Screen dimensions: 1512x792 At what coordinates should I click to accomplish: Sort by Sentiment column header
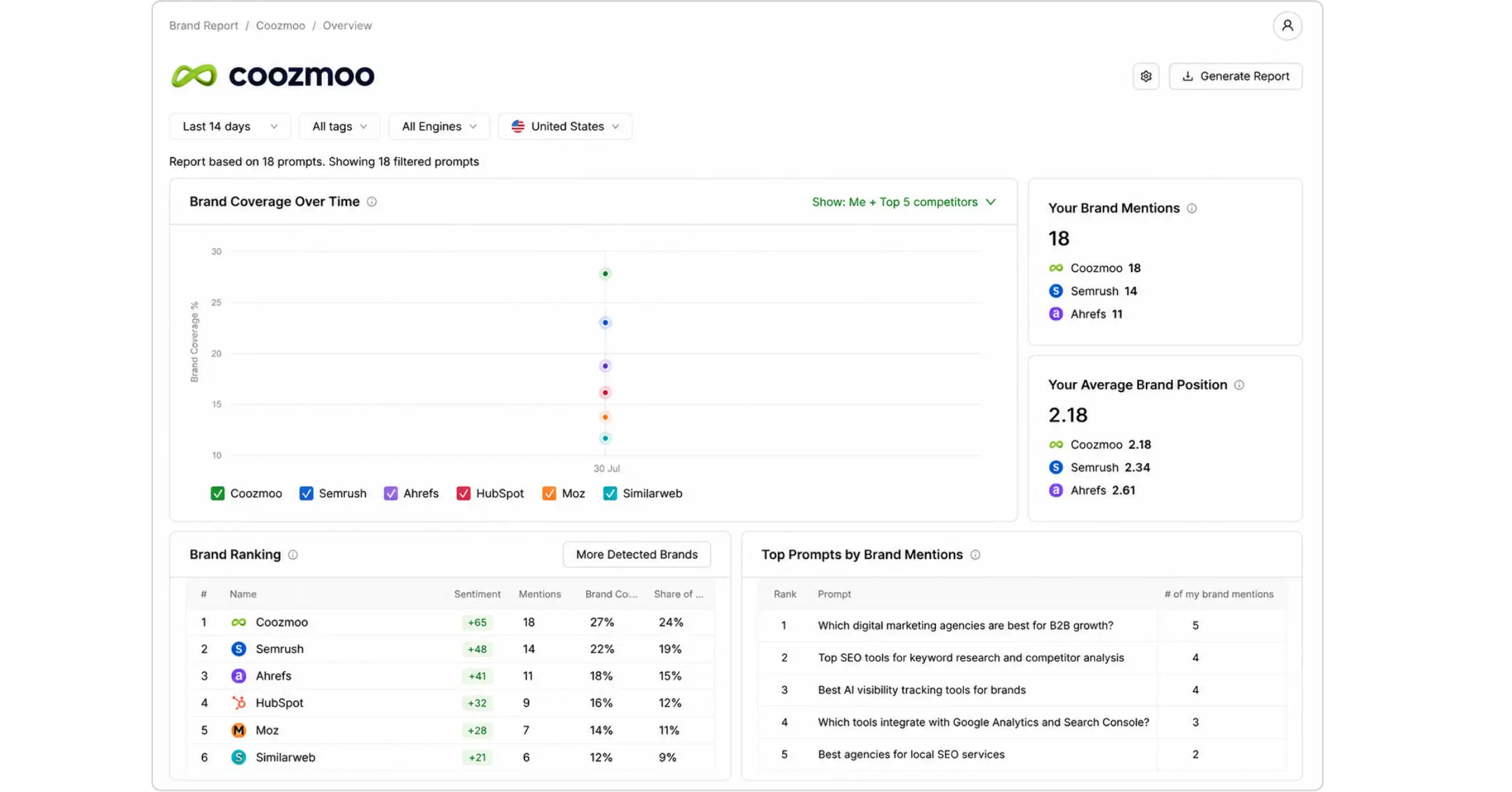coord(477,595)
